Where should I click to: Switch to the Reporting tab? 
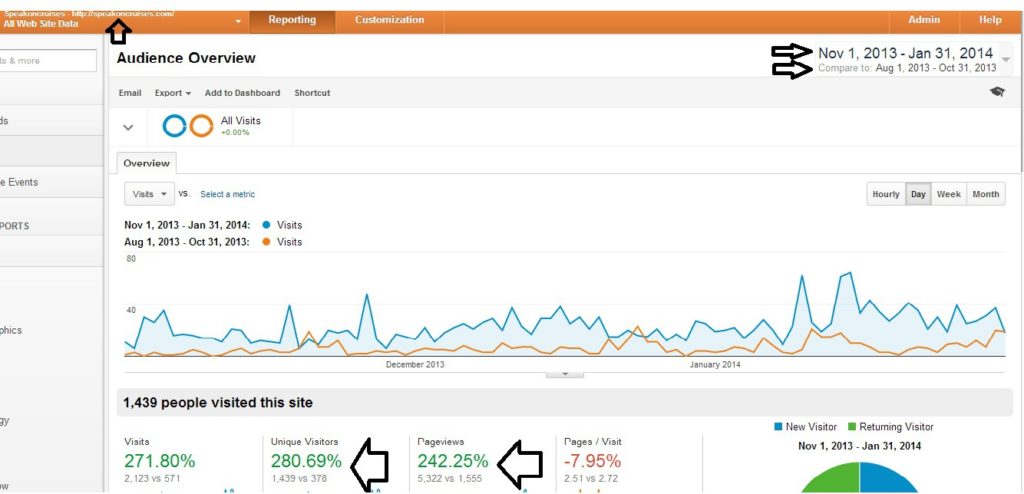292,20
